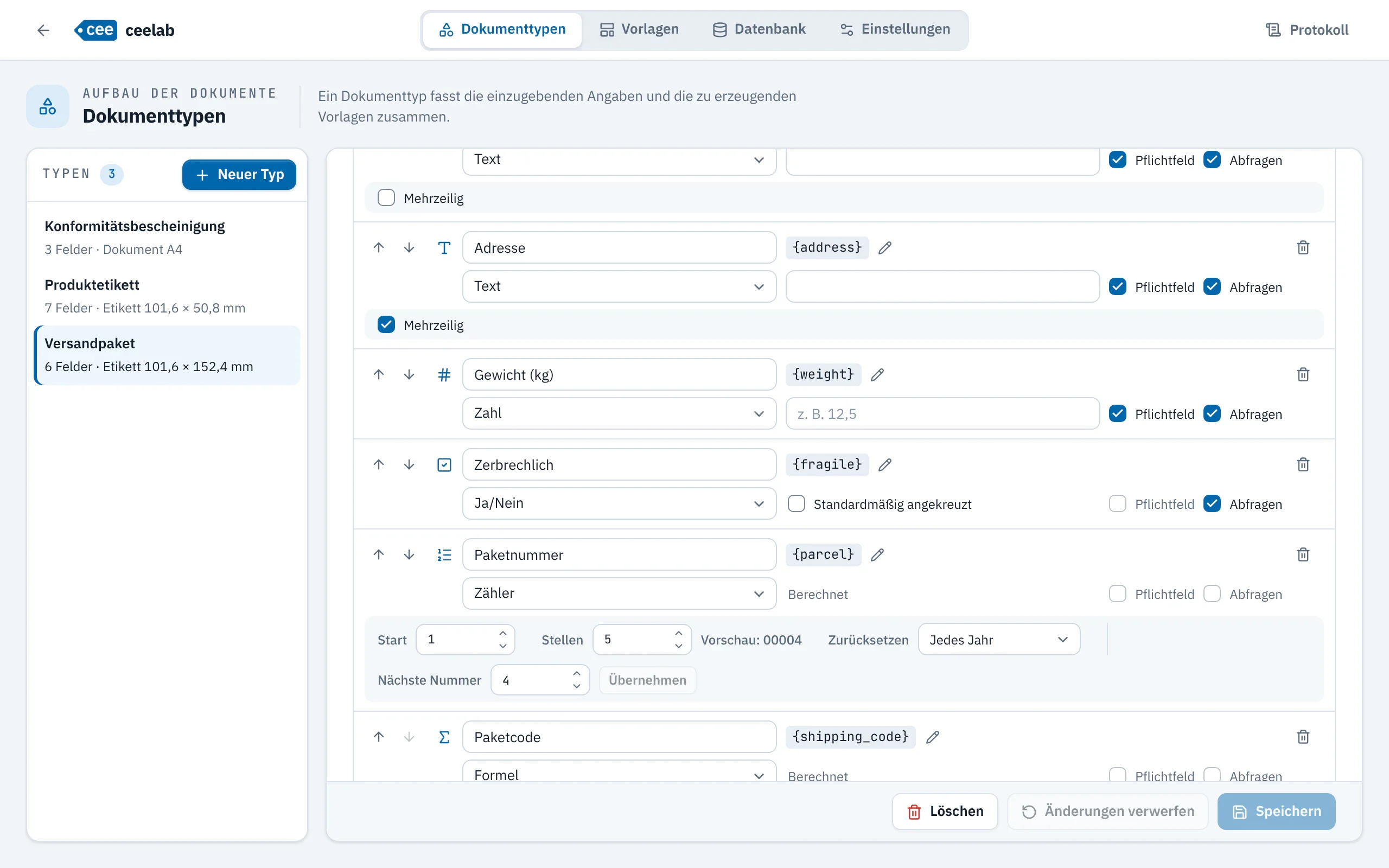
Task: Expand the Ja/Nein type dropdown
Action: [619, 503]
